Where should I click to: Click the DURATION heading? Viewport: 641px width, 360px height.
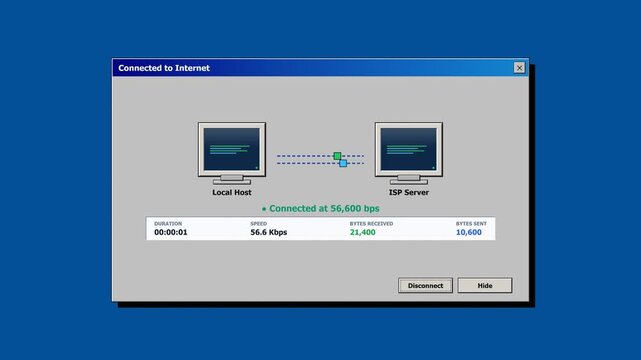(x=168, y=224)
